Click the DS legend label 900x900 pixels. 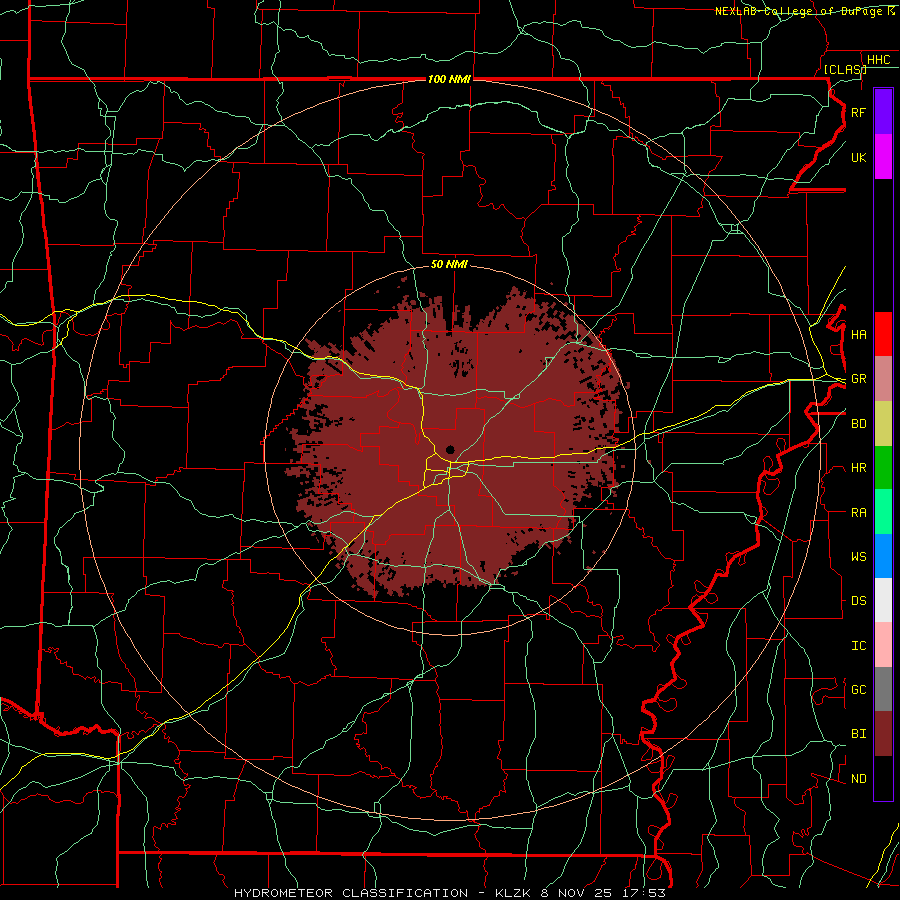coord(858,601)
